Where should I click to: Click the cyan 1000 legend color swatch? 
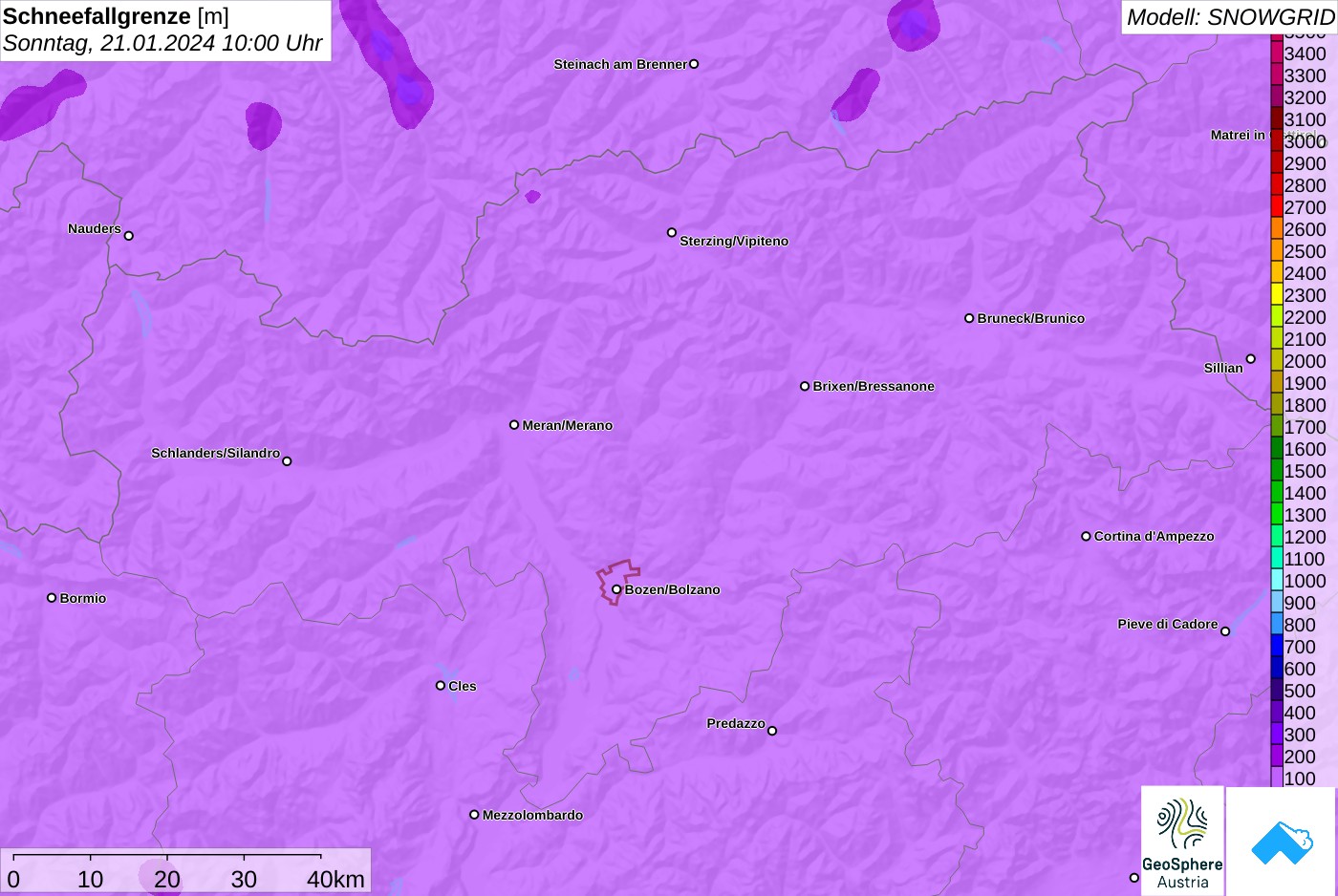pos(1277,580)
